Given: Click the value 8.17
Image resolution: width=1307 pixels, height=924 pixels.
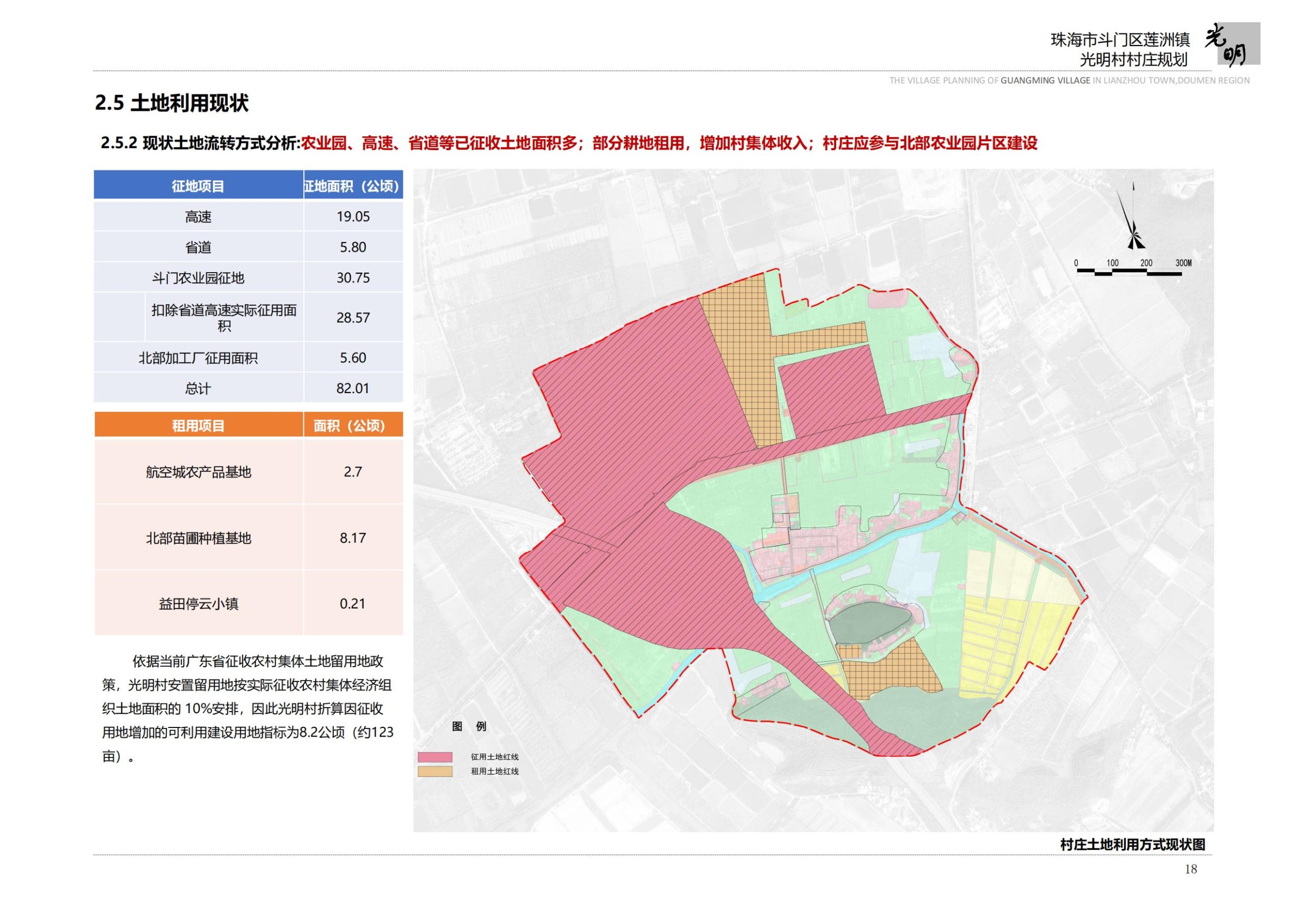Looking at the screenshot, I should (x=353, y=538).
